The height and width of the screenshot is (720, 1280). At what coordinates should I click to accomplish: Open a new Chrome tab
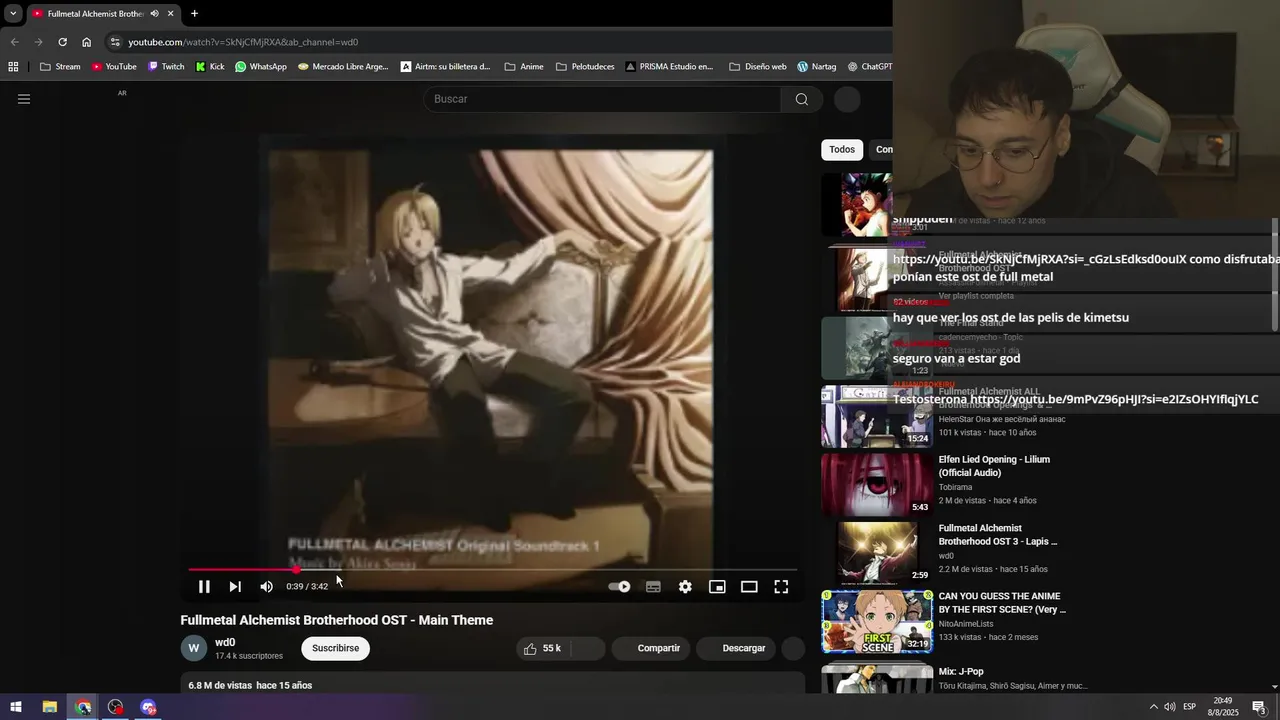pyautogui.click(x=194, y=14)
